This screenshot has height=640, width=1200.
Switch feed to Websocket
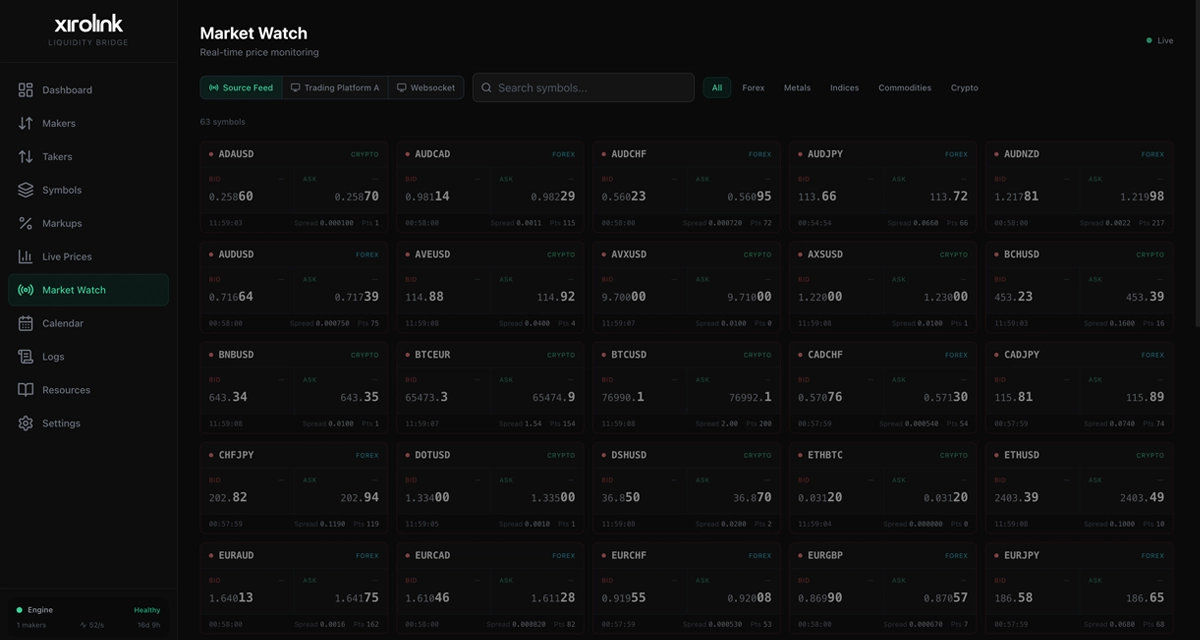click(426, 88)
